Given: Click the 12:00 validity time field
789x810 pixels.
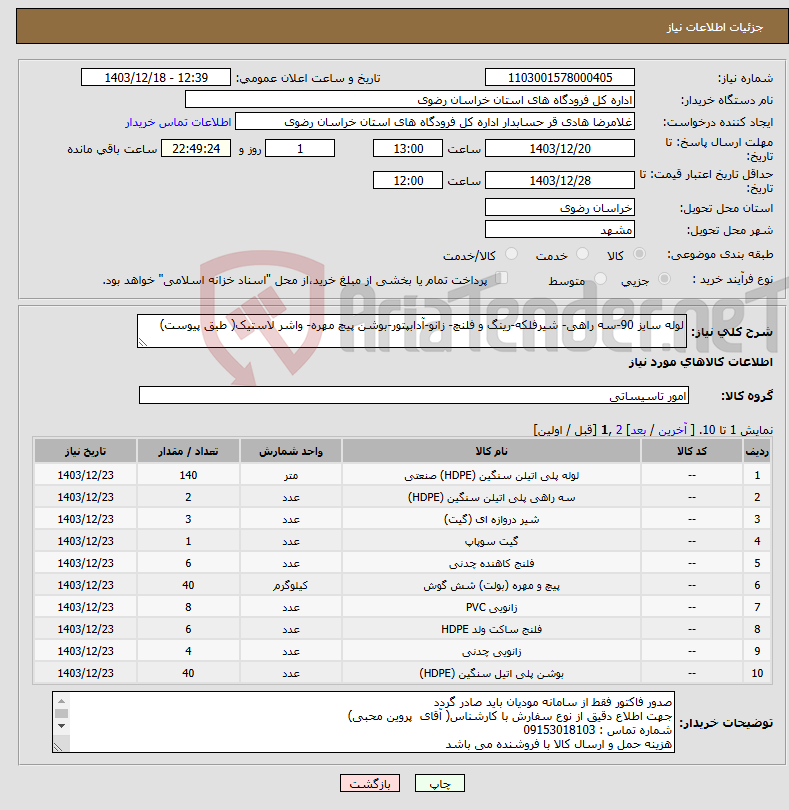Looking at the screenshot, I should pos(408,181).
